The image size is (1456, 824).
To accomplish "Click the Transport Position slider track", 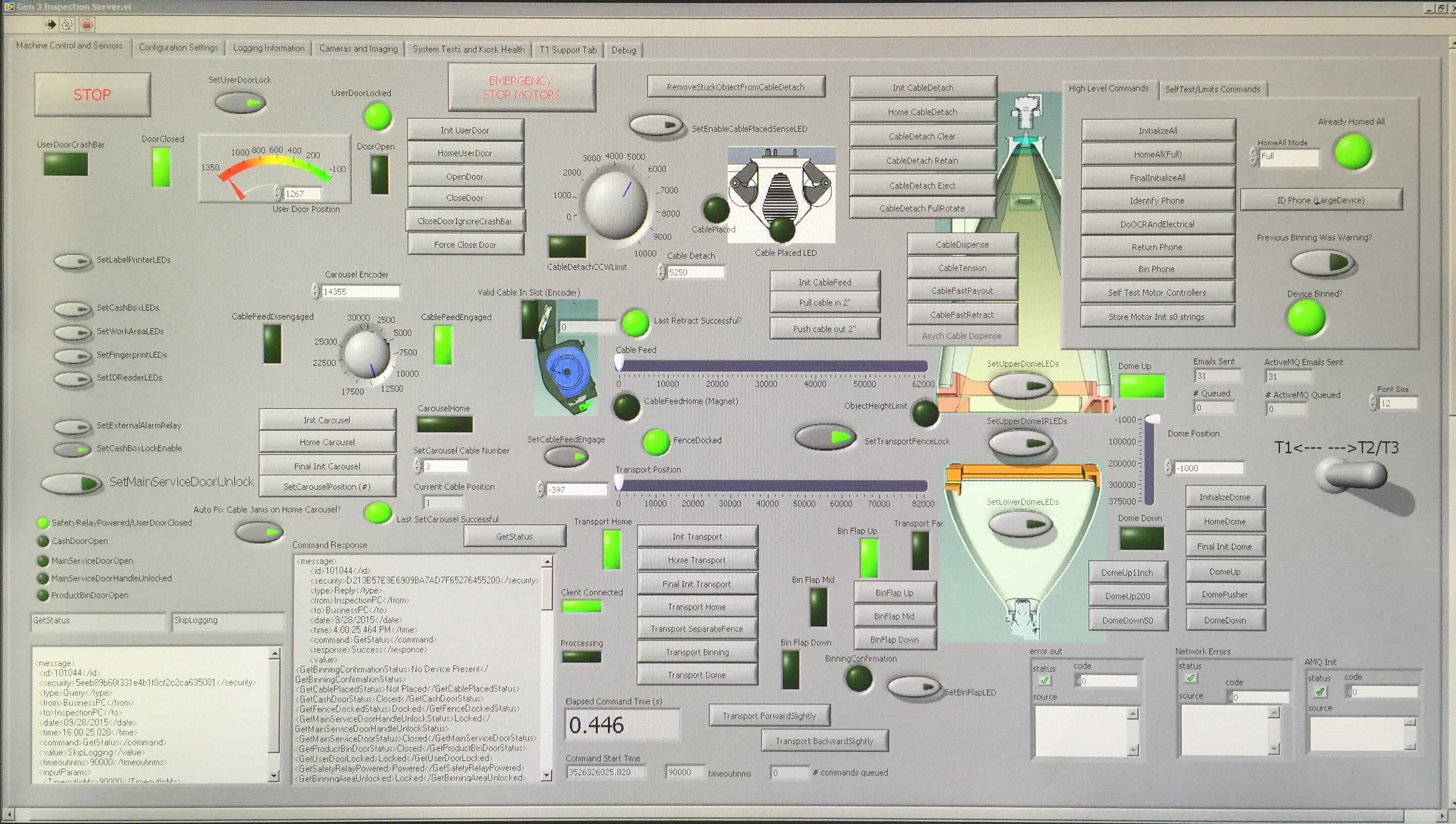I will [x=772, y=485].
